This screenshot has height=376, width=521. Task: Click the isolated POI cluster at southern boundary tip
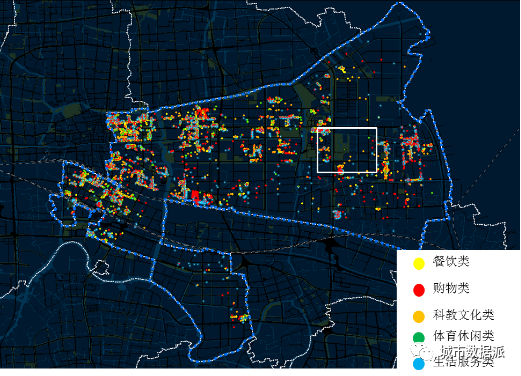coord(240,318)
